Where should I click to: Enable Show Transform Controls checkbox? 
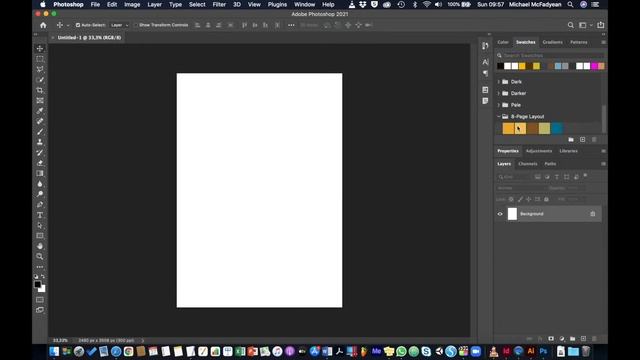136,25
